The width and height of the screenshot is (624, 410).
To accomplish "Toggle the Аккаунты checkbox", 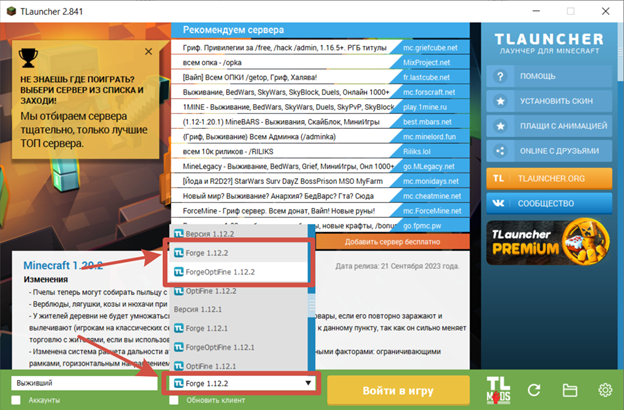I will [16, 400].
